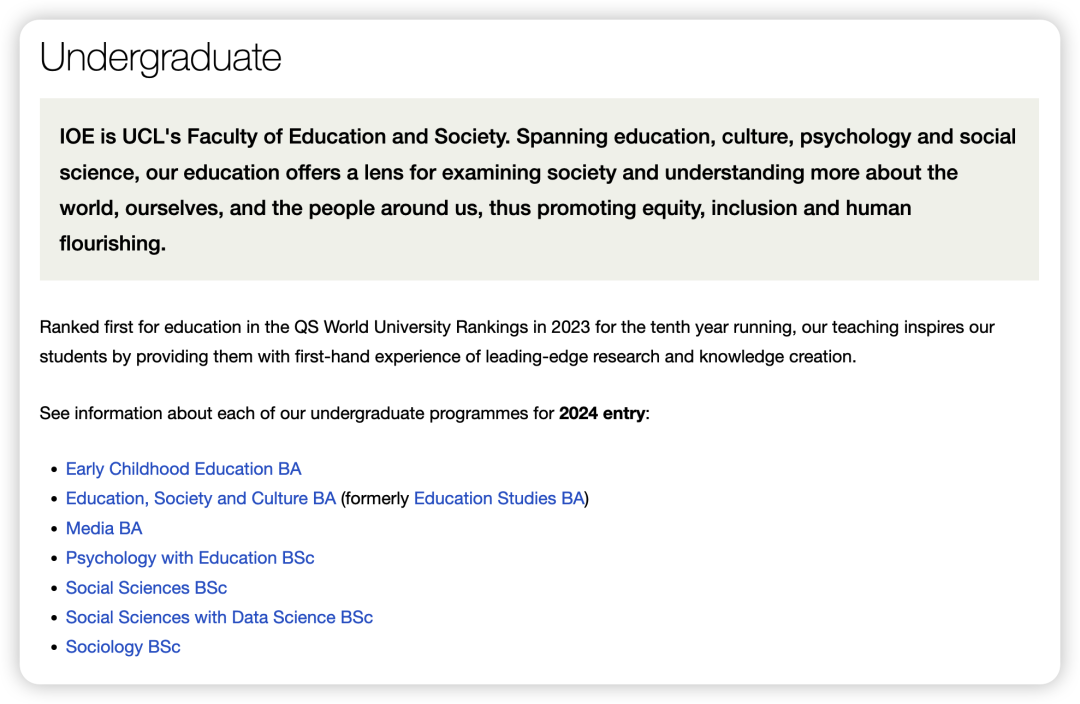The width and height of the screenshot is (1080, 704).
Task: Click the bullet point beside Media BA
Action: (54, 529)
